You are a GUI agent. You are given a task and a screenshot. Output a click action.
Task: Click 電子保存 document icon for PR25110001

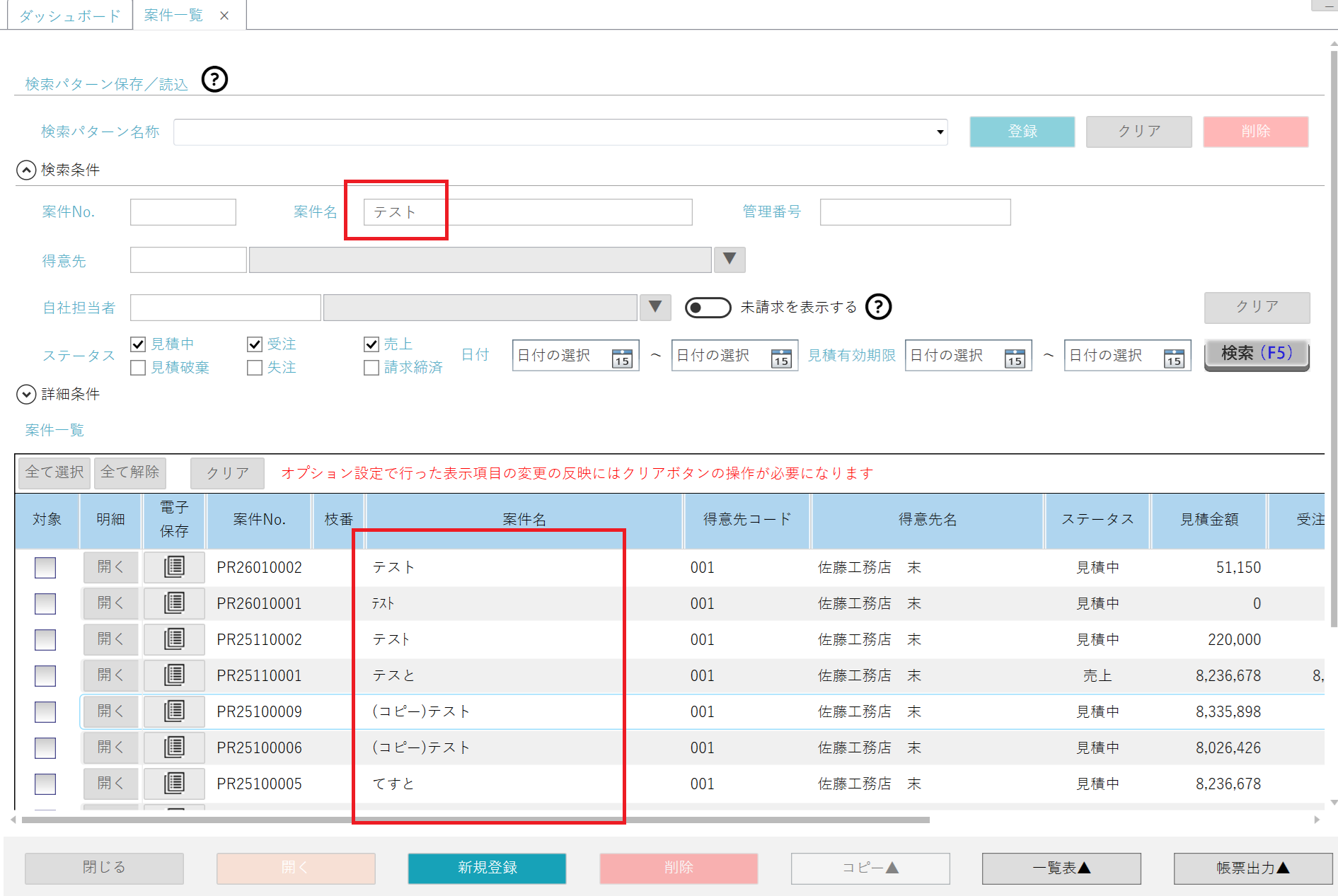(x=174, y=675)
